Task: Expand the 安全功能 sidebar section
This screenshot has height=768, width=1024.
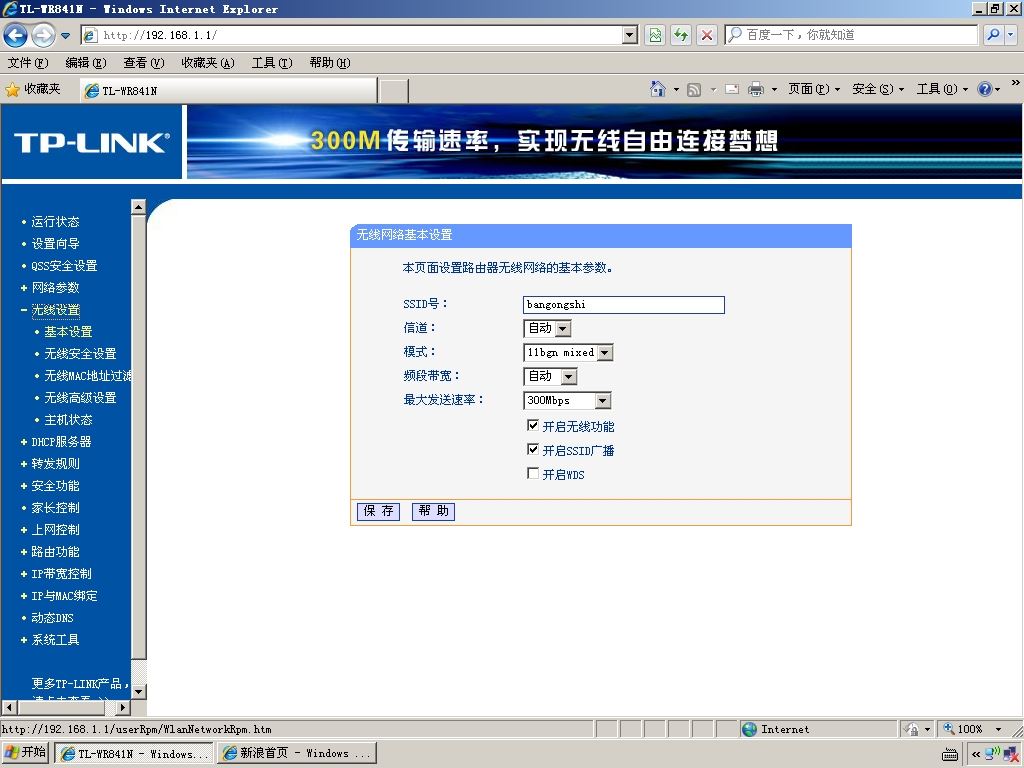Action: [x=56, y=486]
